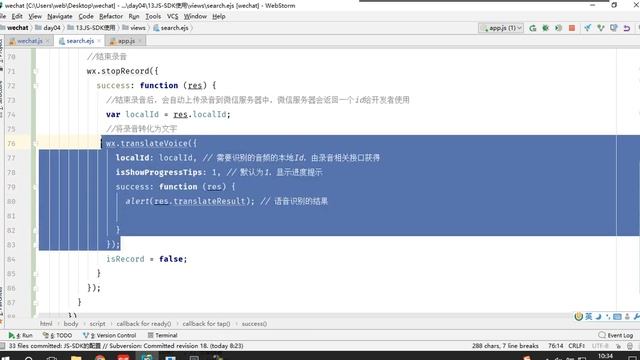Open the Refactor menu
640x360 pixels.
coord(111,16)
